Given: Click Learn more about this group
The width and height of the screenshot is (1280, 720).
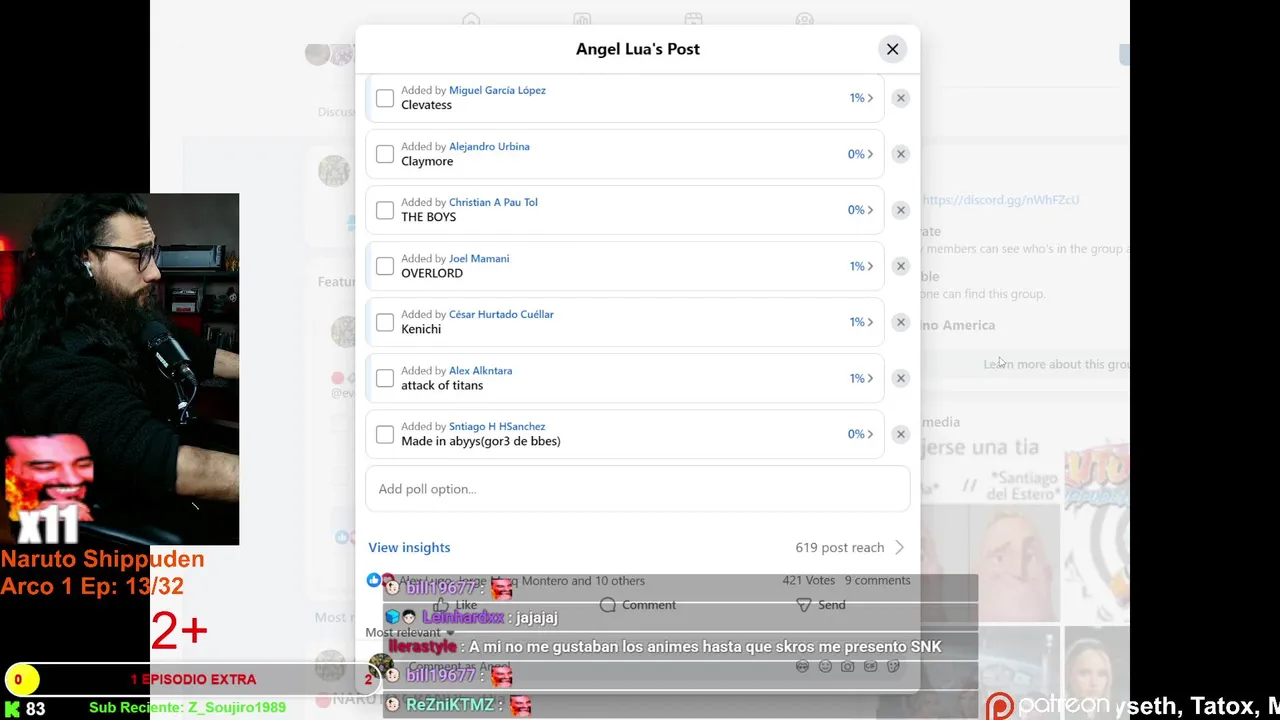Looking at the screenshot, I should click(1056, 364).
